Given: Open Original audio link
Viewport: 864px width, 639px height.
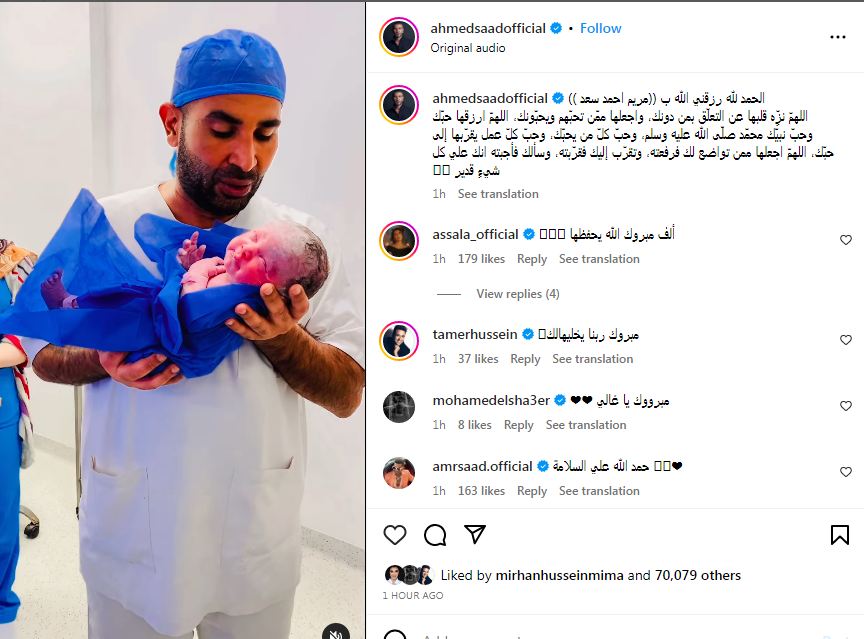Looking at the screenshot, I should tap(468, 48).
